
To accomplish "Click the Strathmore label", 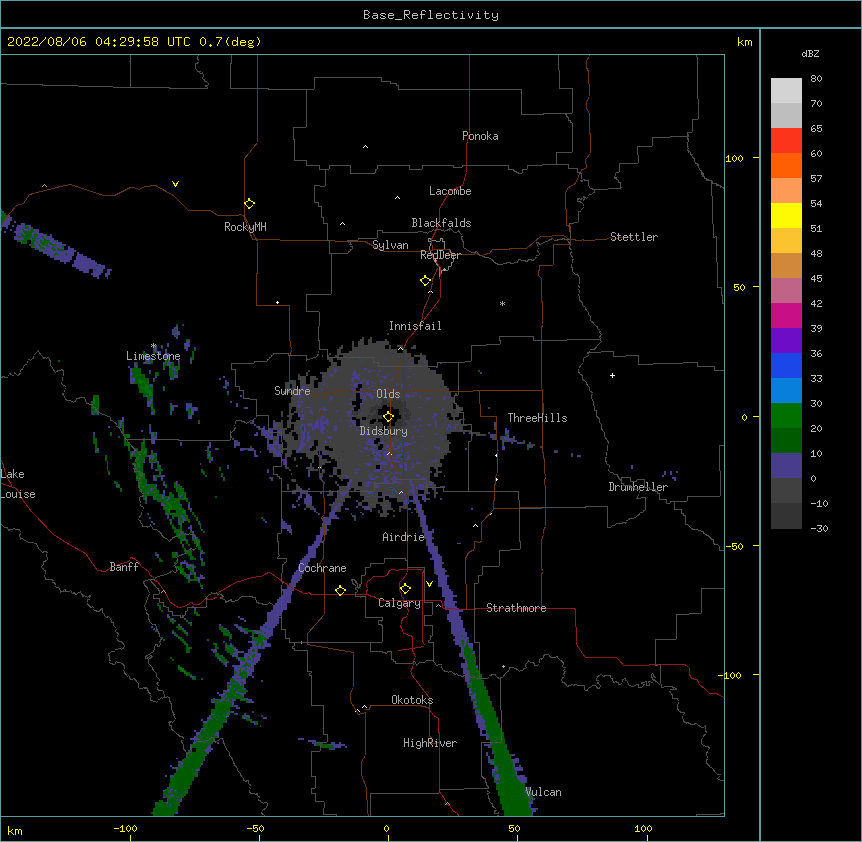I will point(516,608).
